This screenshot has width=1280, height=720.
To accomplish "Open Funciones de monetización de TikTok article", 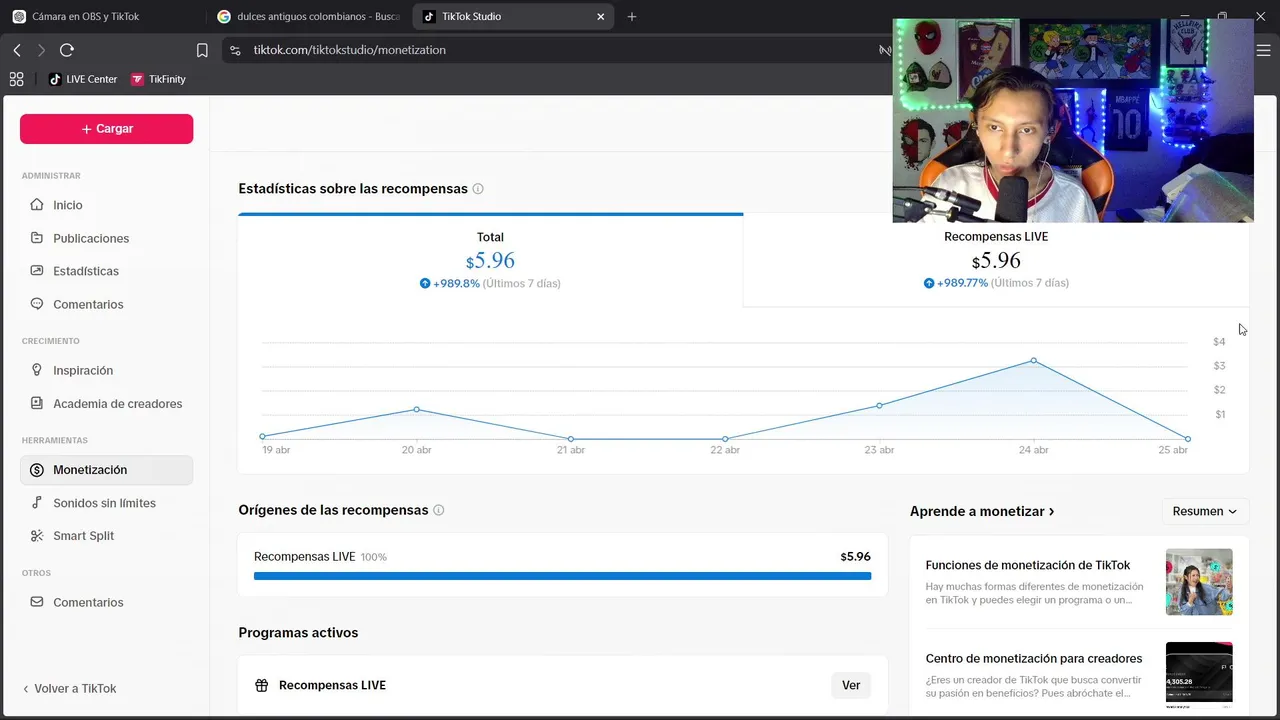I will pyautogui.click(x=1028, y=565).
